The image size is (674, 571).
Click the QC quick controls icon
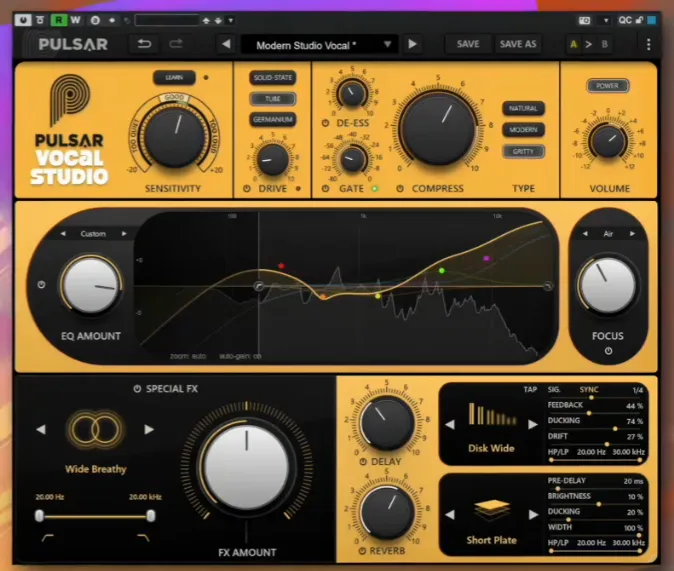pyautogui.click(x=625, y=20)
